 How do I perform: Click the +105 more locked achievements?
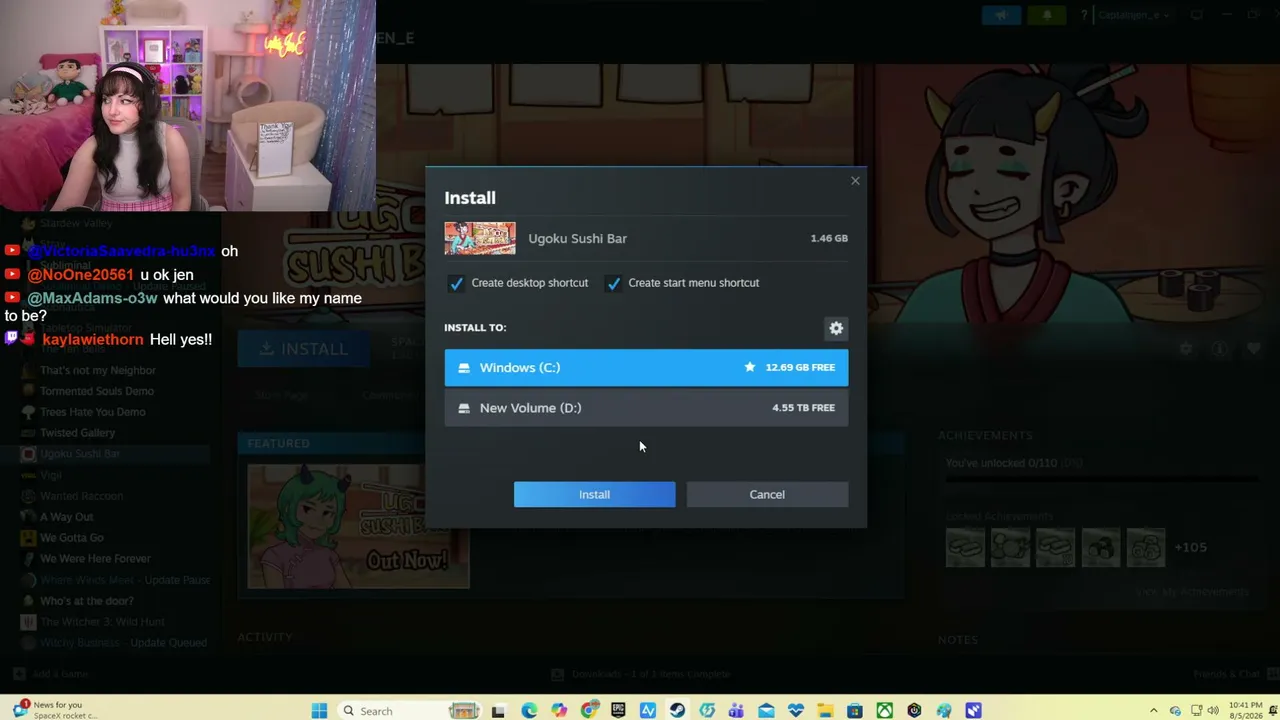click(x=1190, y=547)
